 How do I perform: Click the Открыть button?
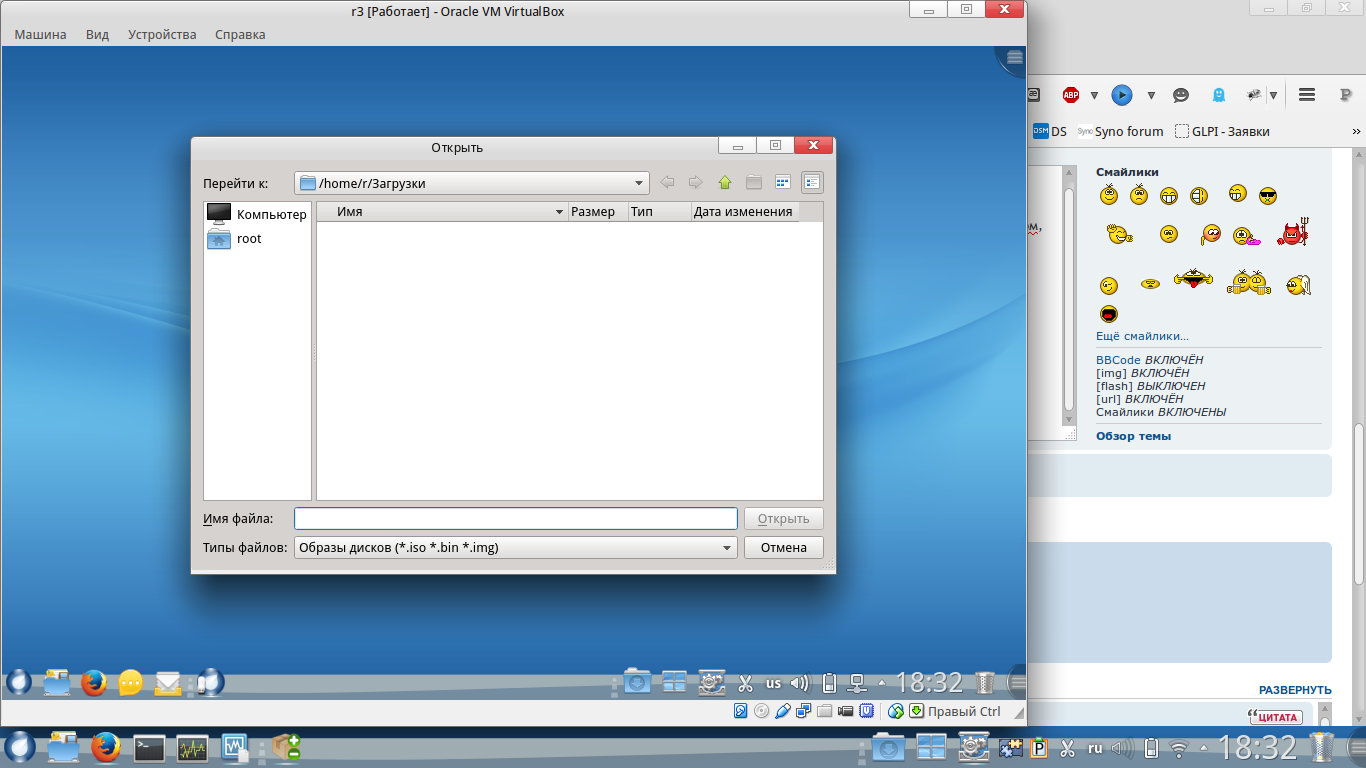pyautogui.click(x=783, y=519)
